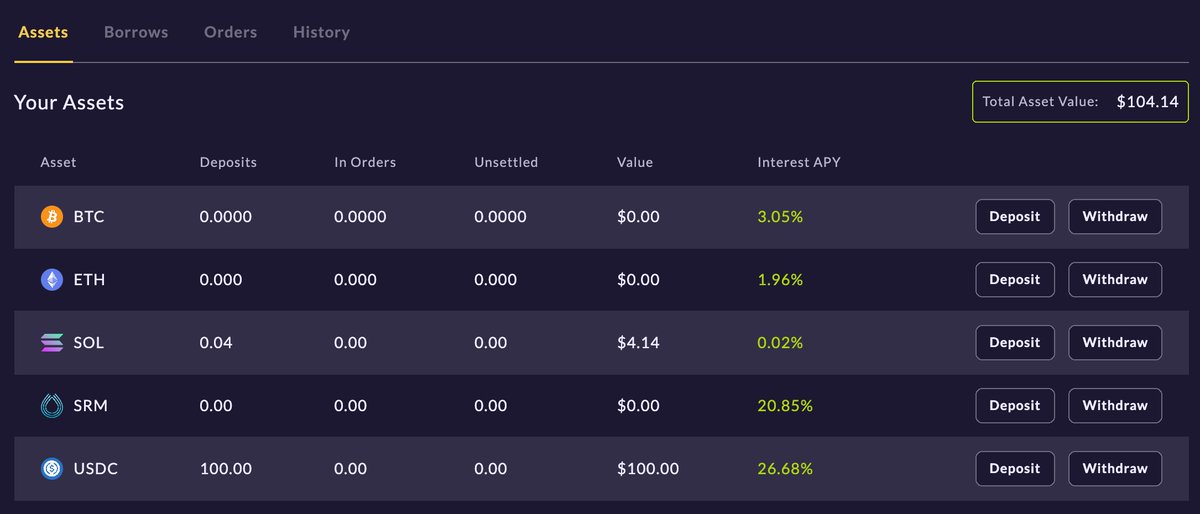
Task: Withdraw BTC with the Withdraw button
Action: [1115, 216]
